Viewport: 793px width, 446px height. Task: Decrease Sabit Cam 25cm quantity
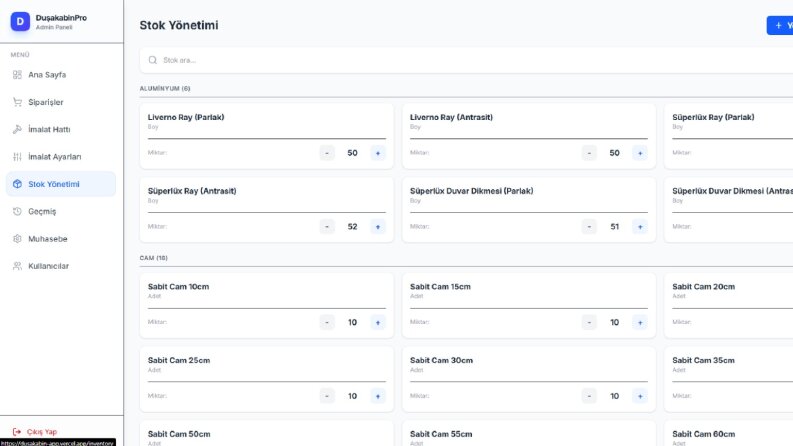pos(327,396)
